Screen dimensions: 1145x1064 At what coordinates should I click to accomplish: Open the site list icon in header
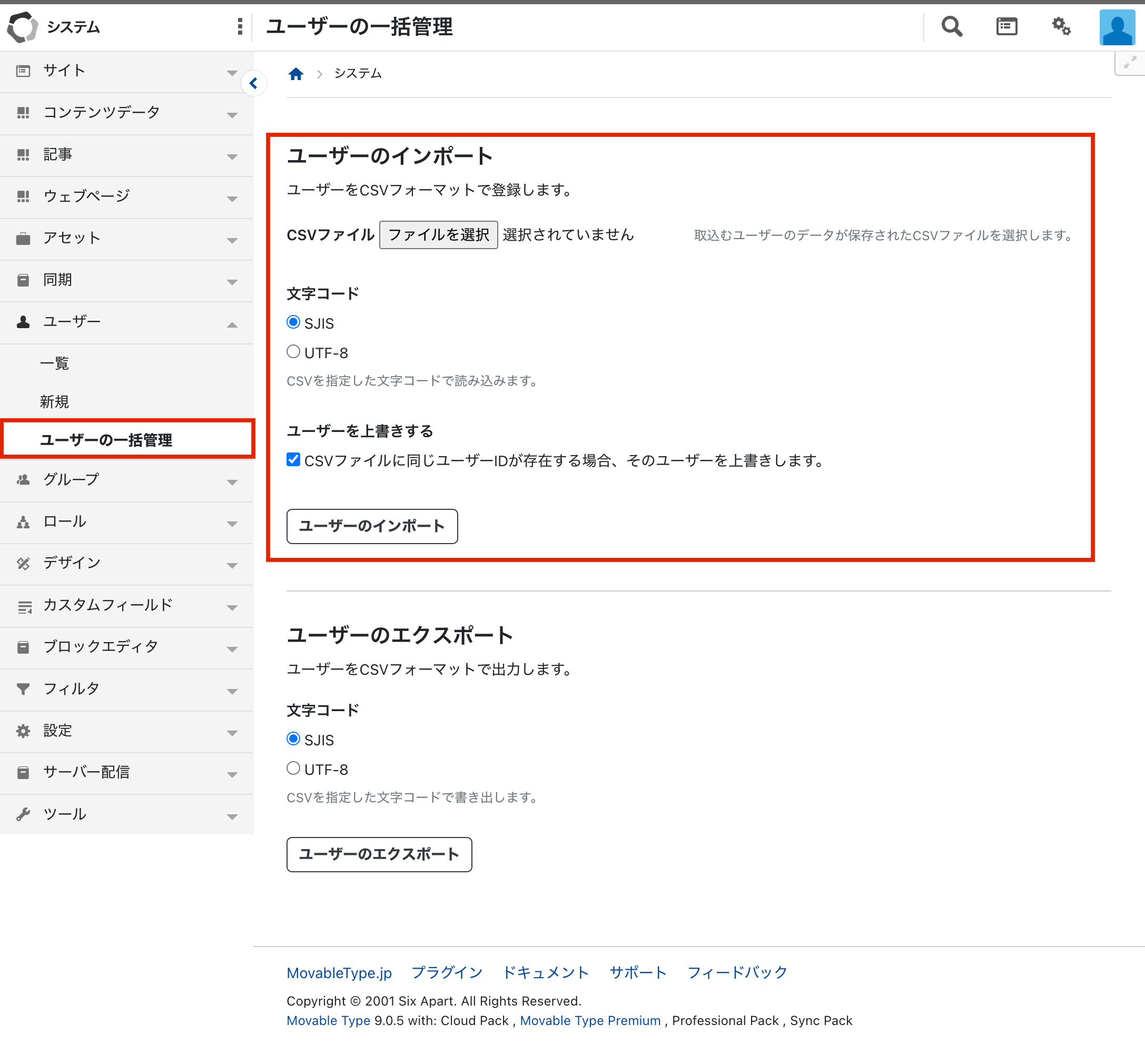(x=1006, y=26)
